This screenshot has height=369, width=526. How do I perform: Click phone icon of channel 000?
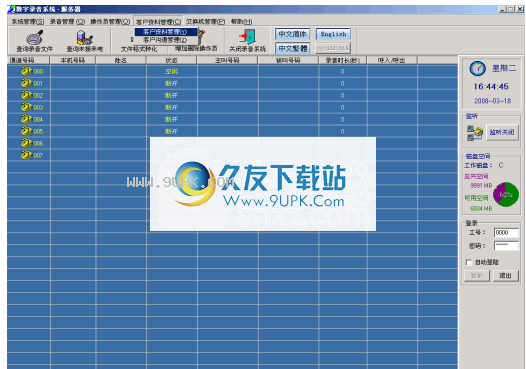pyautogui.click(x=26, y=71)
